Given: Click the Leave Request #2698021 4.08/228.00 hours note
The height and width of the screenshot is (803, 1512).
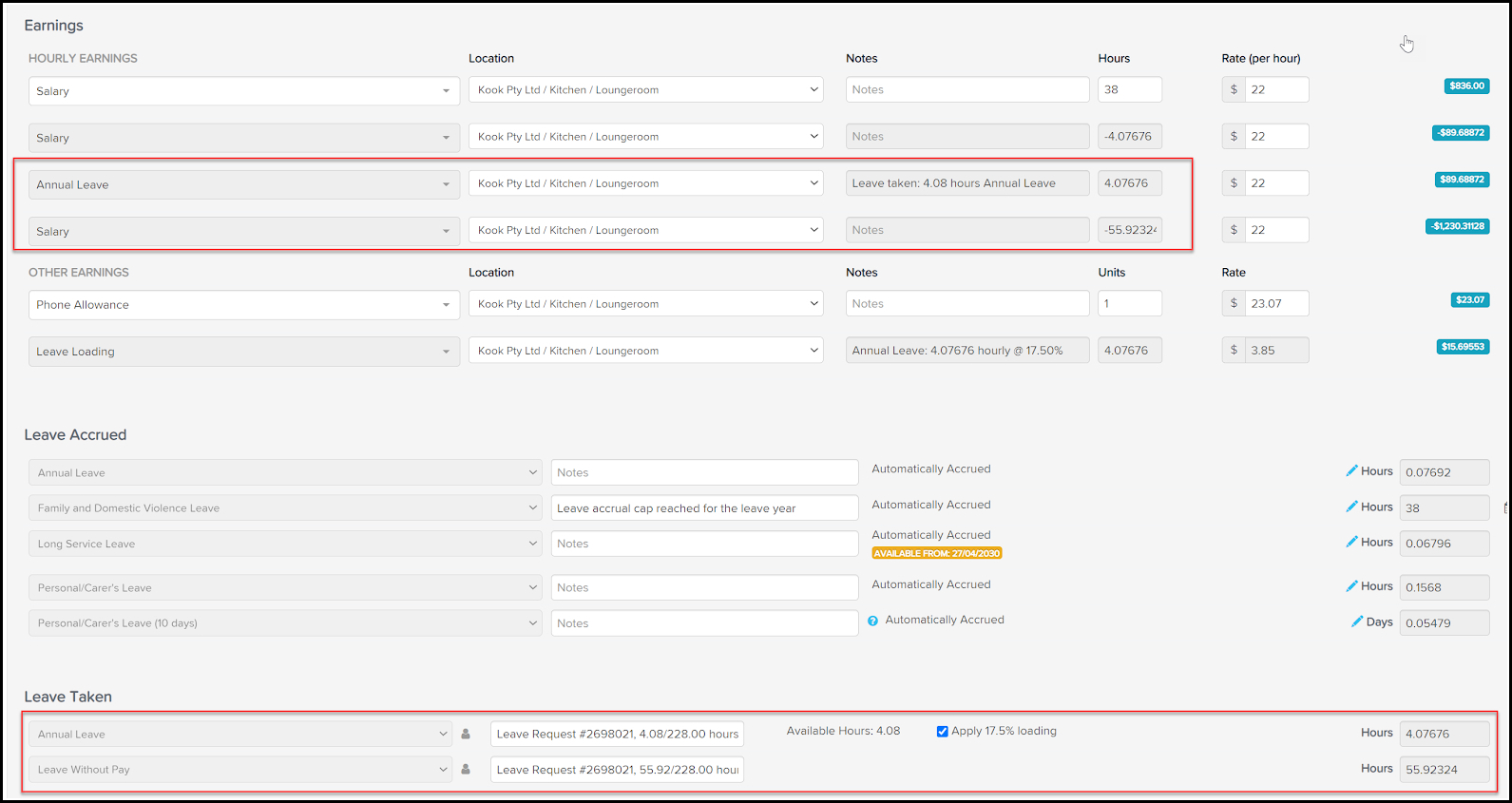Looking at the screenshot, I should 617,735.
